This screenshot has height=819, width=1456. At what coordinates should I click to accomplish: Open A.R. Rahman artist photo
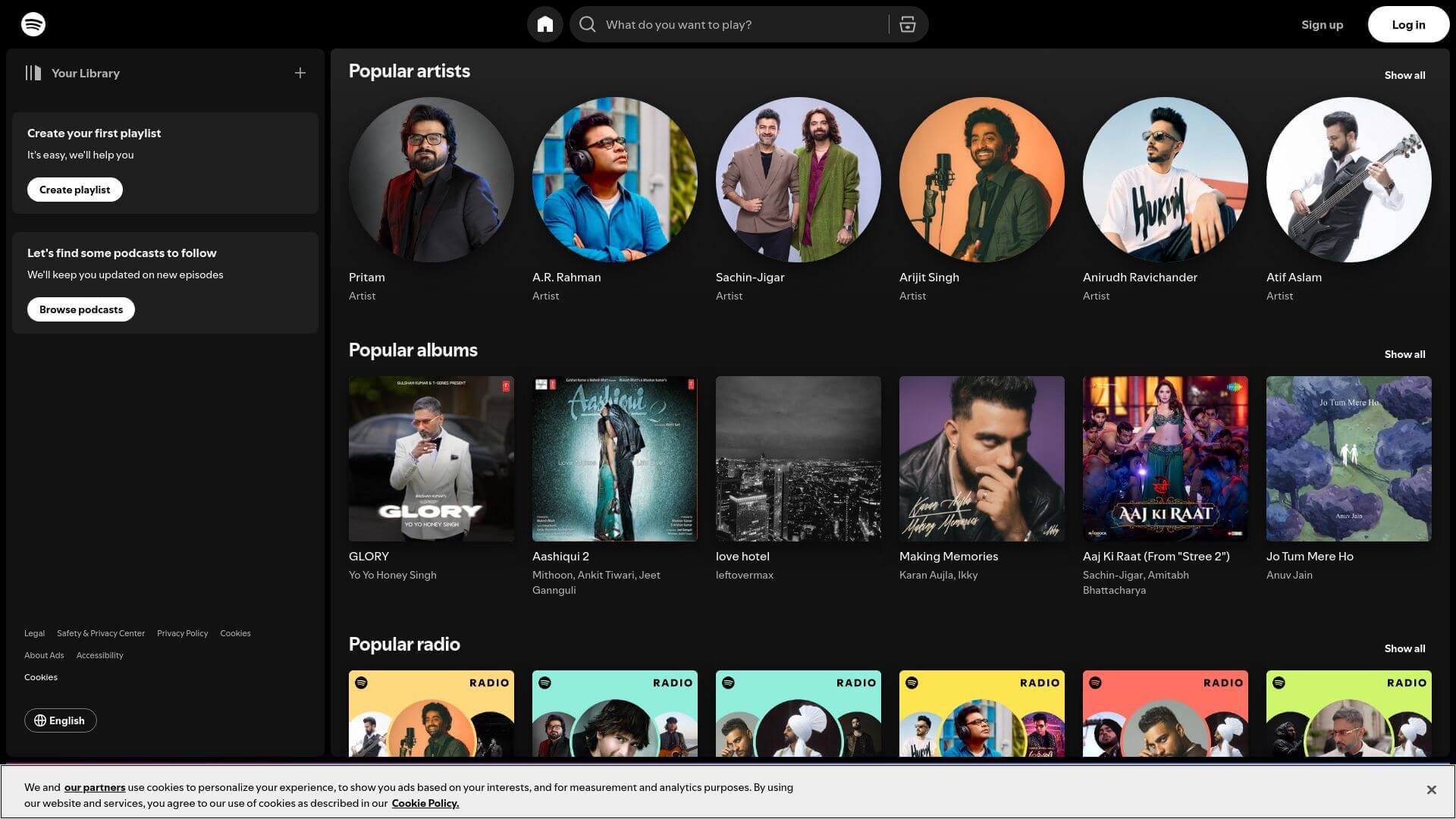(x=615, y=180)
